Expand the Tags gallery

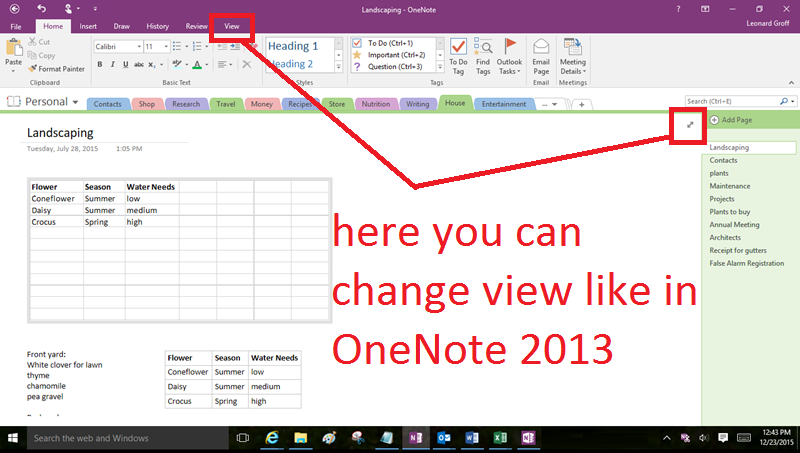(x=440, y=67)
